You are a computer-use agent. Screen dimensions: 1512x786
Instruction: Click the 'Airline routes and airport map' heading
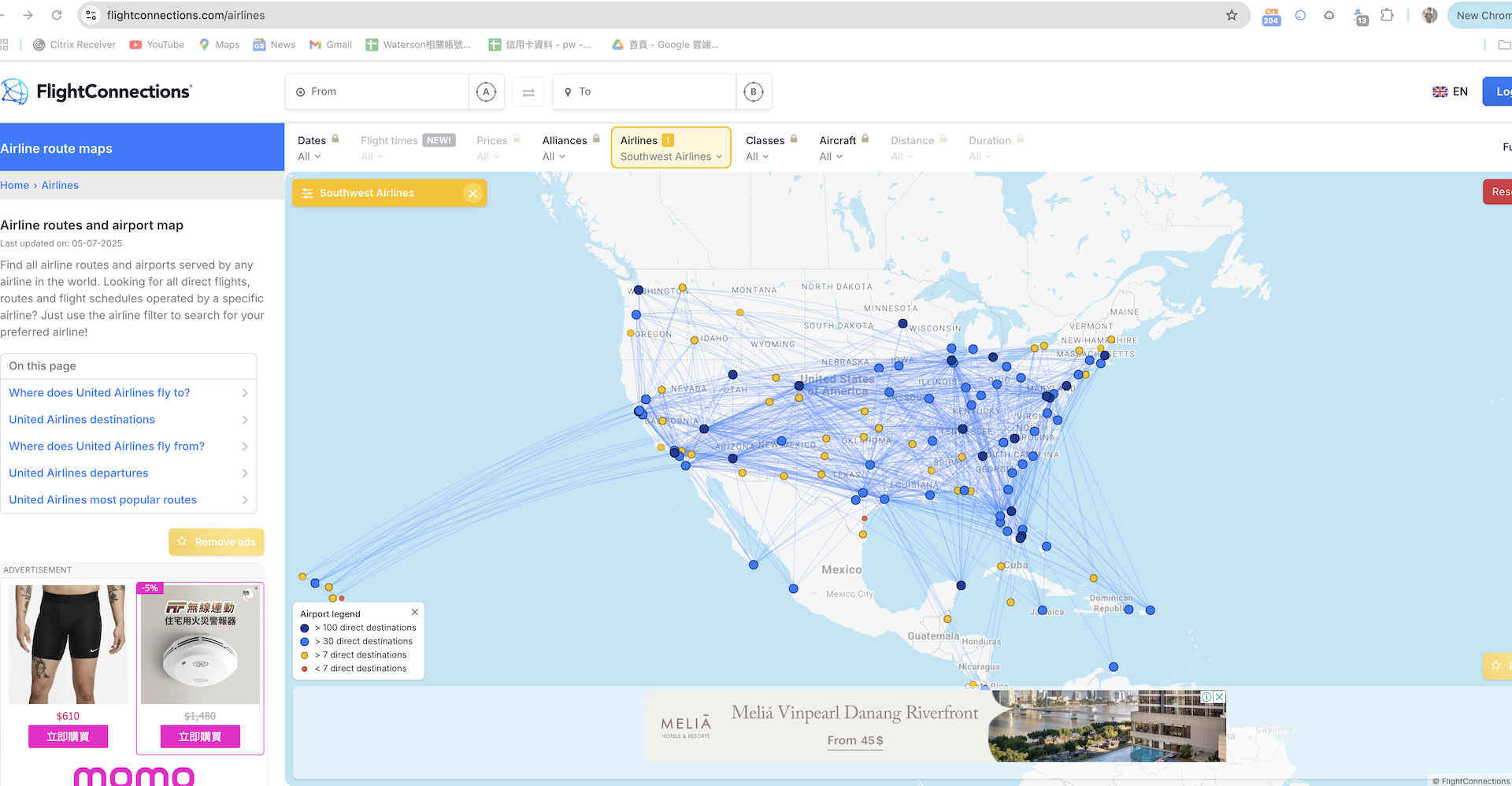click(x=92, y=225)
